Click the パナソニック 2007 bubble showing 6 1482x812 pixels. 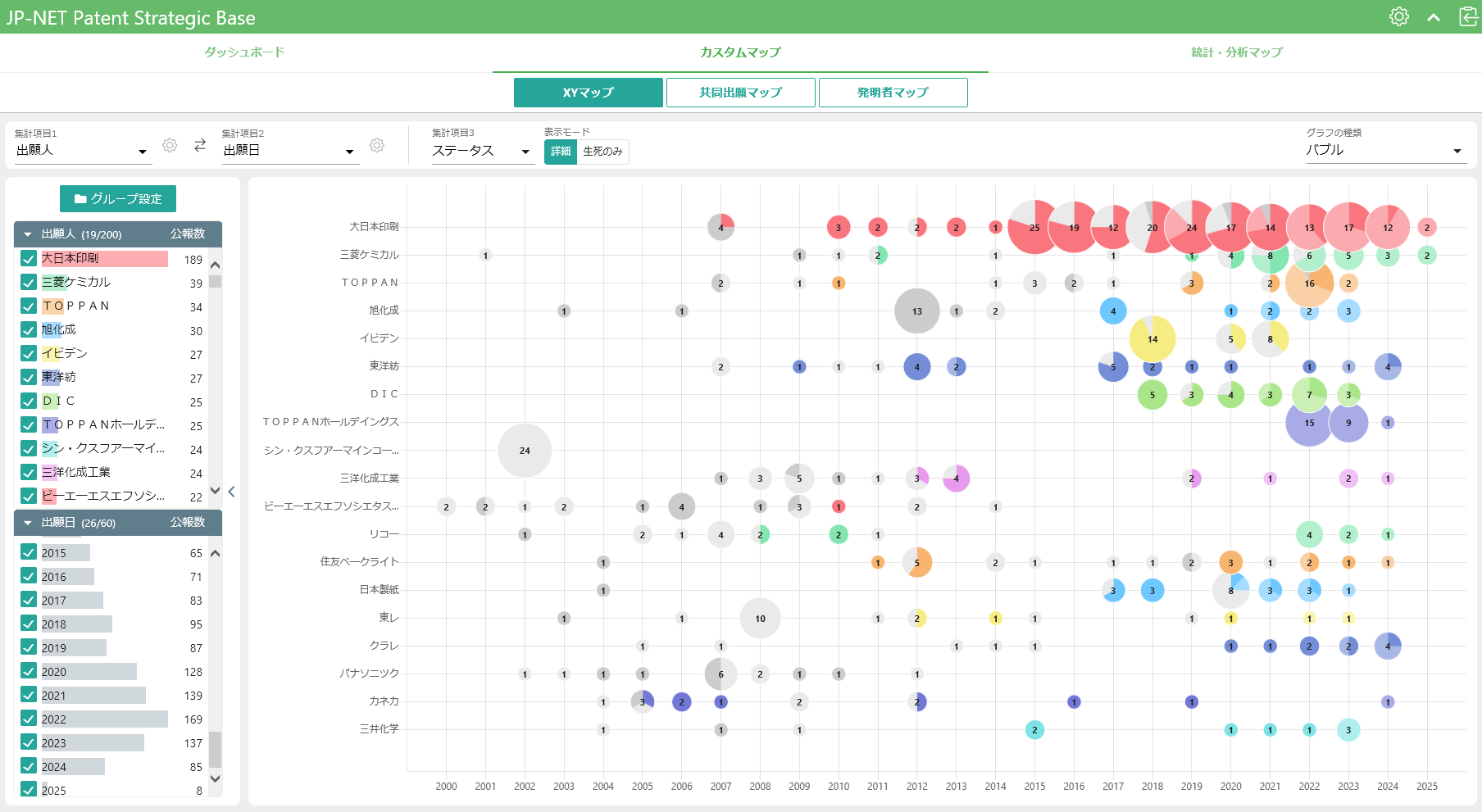(x=721, y=674)
